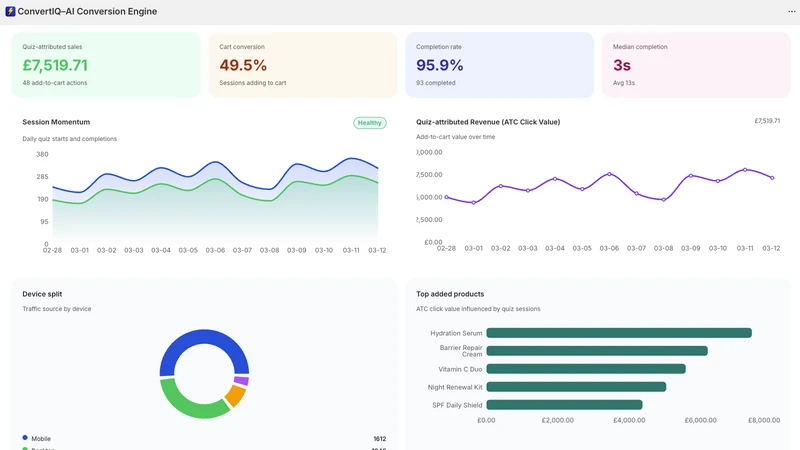Screen dimensions: 800x450
Task: Open the Quiz-attributed sales card
Action: pyautogui.click(x=106, y=65)
